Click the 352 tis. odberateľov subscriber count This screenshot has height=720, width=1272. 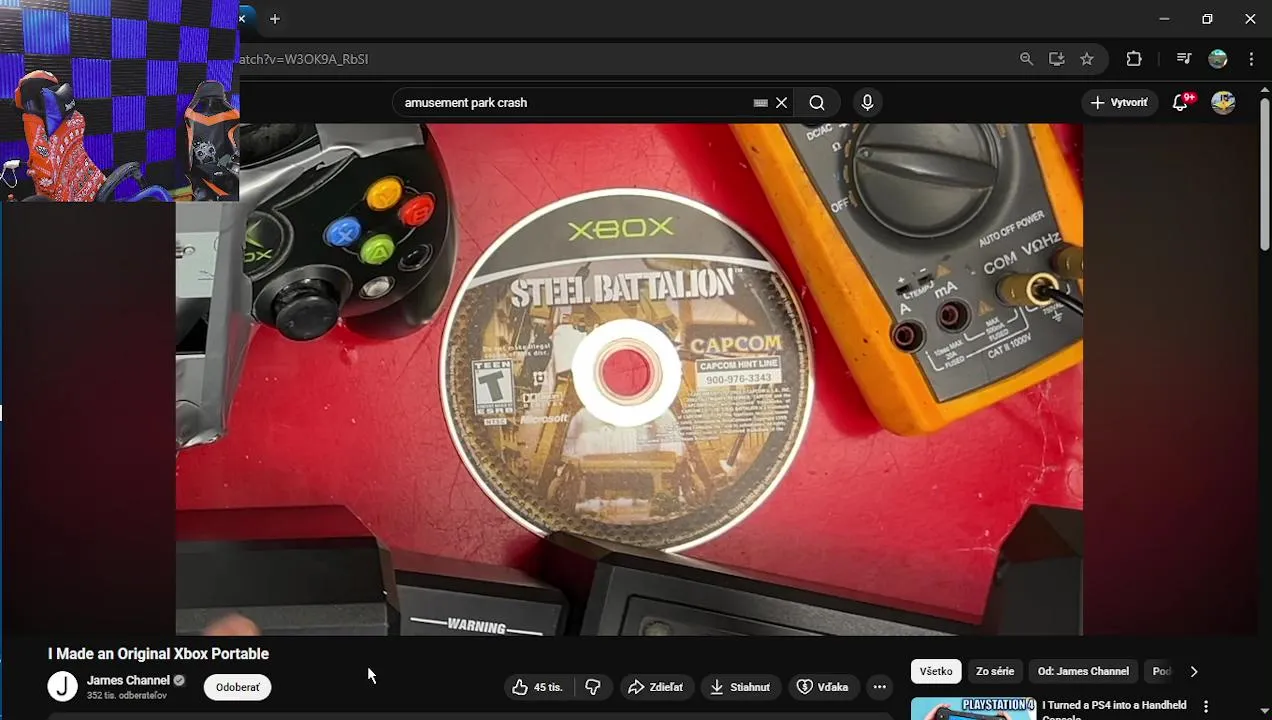(127, 695)
